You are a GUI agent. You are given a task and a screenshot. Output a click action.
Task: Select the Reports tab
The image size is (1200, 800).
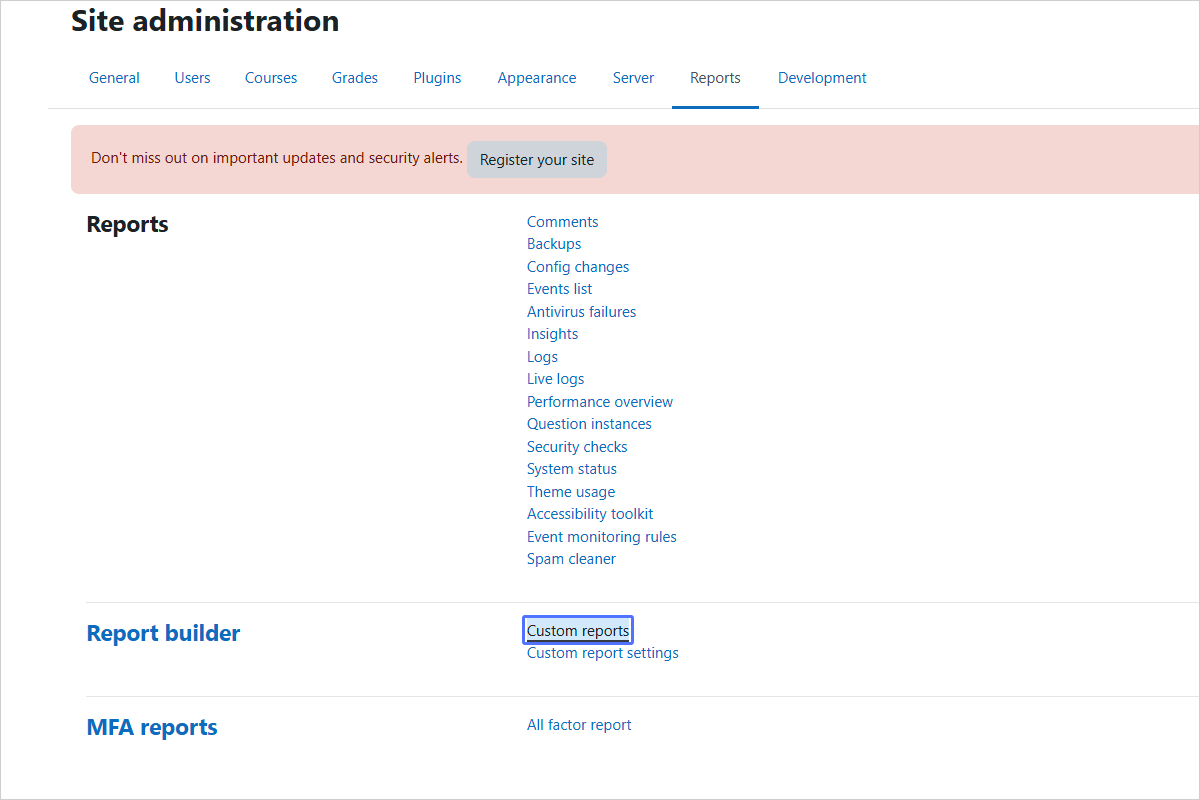click(715, 78)
